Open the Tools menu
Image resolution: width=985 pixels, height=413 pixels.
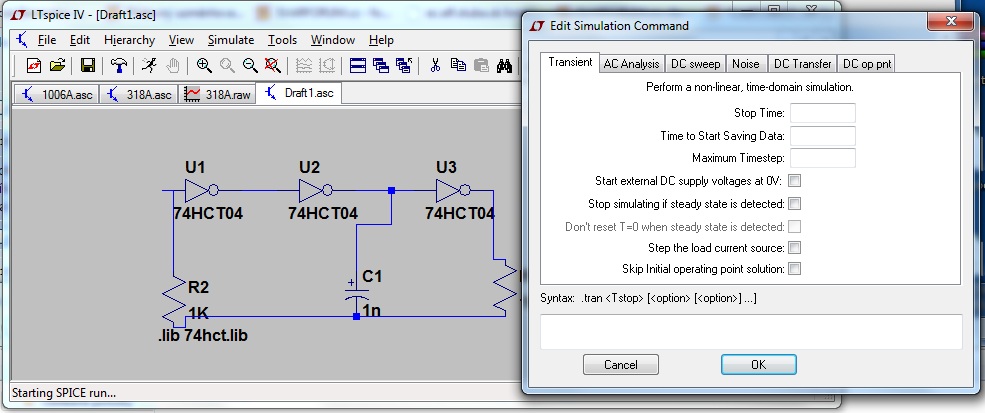pyautogui.click(x=282, y=40)
